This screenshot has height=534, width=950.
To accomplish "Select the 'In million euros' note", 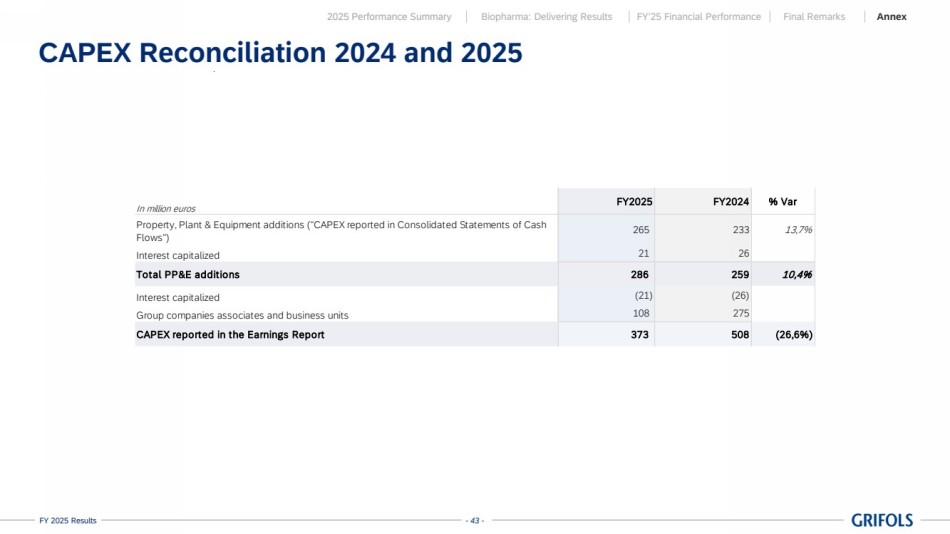I will tap(166, 208).
